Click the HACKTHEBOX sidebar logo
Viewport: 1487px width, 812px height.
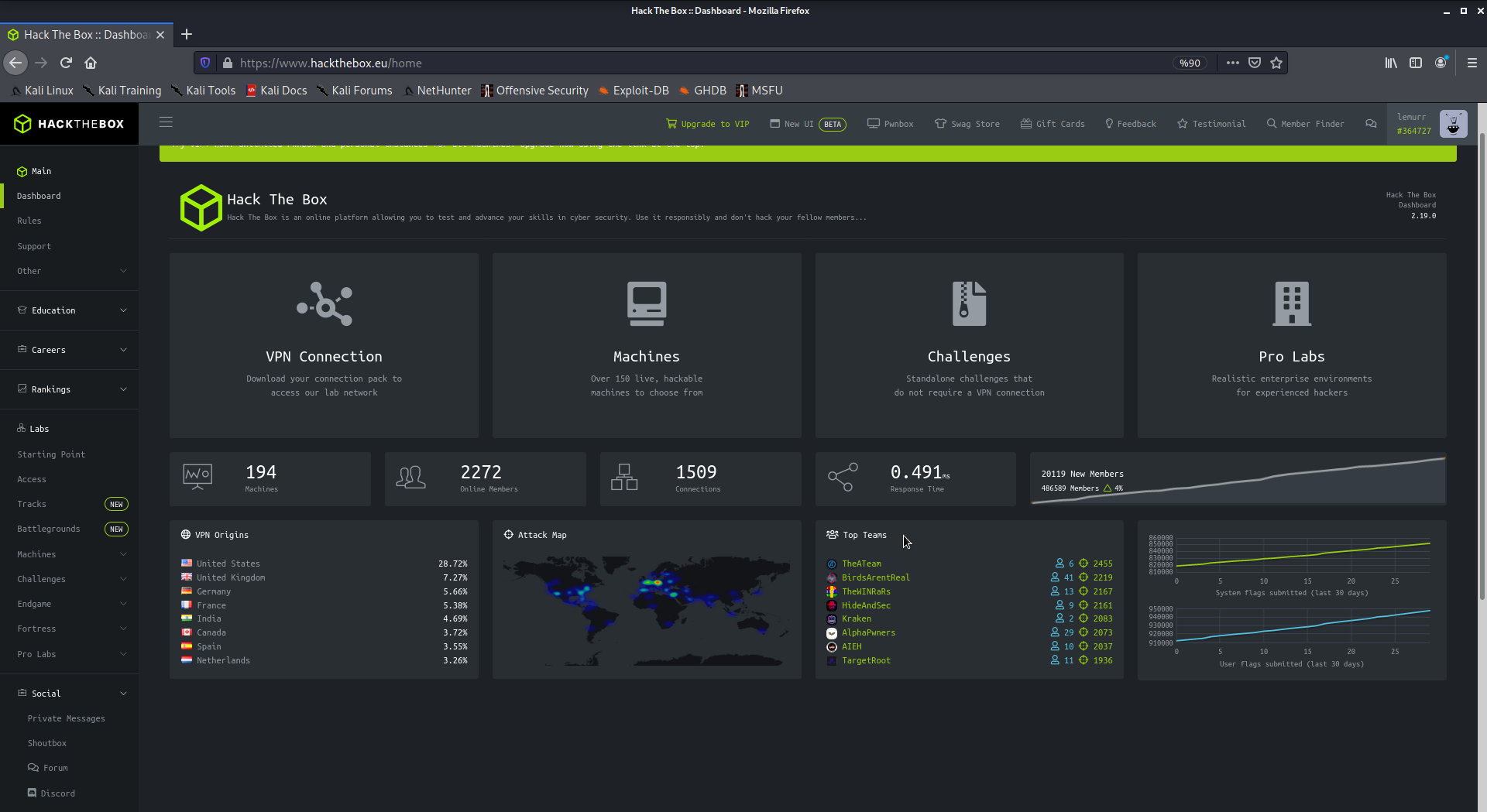(70, 124)
